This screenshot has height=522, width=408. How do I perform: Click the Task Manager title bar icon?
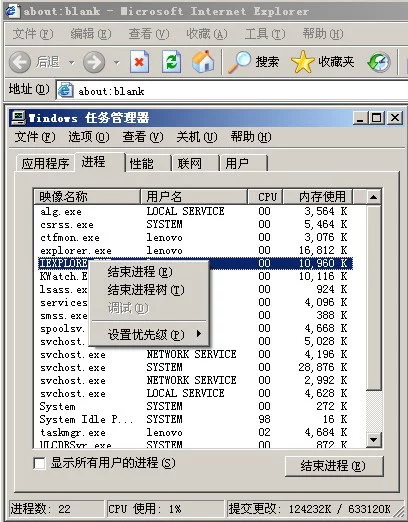[18, 118]
